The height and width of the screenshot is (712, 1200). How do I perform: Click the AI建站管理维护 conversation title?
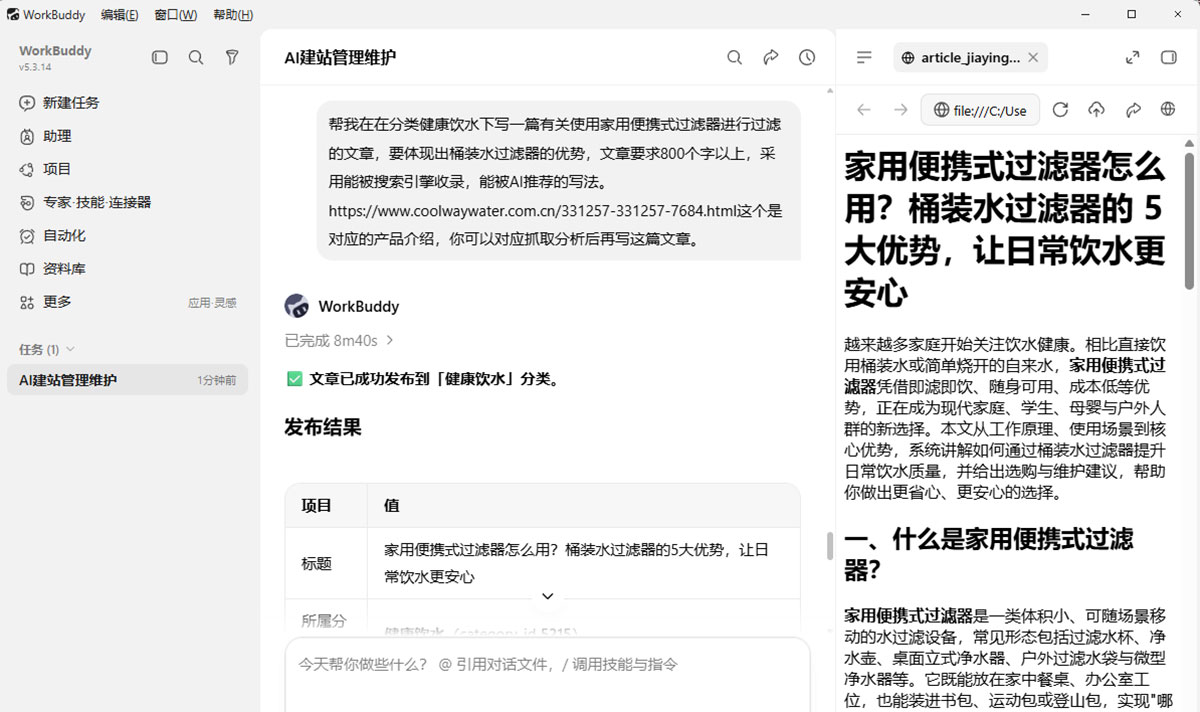(x=340, y=58)
